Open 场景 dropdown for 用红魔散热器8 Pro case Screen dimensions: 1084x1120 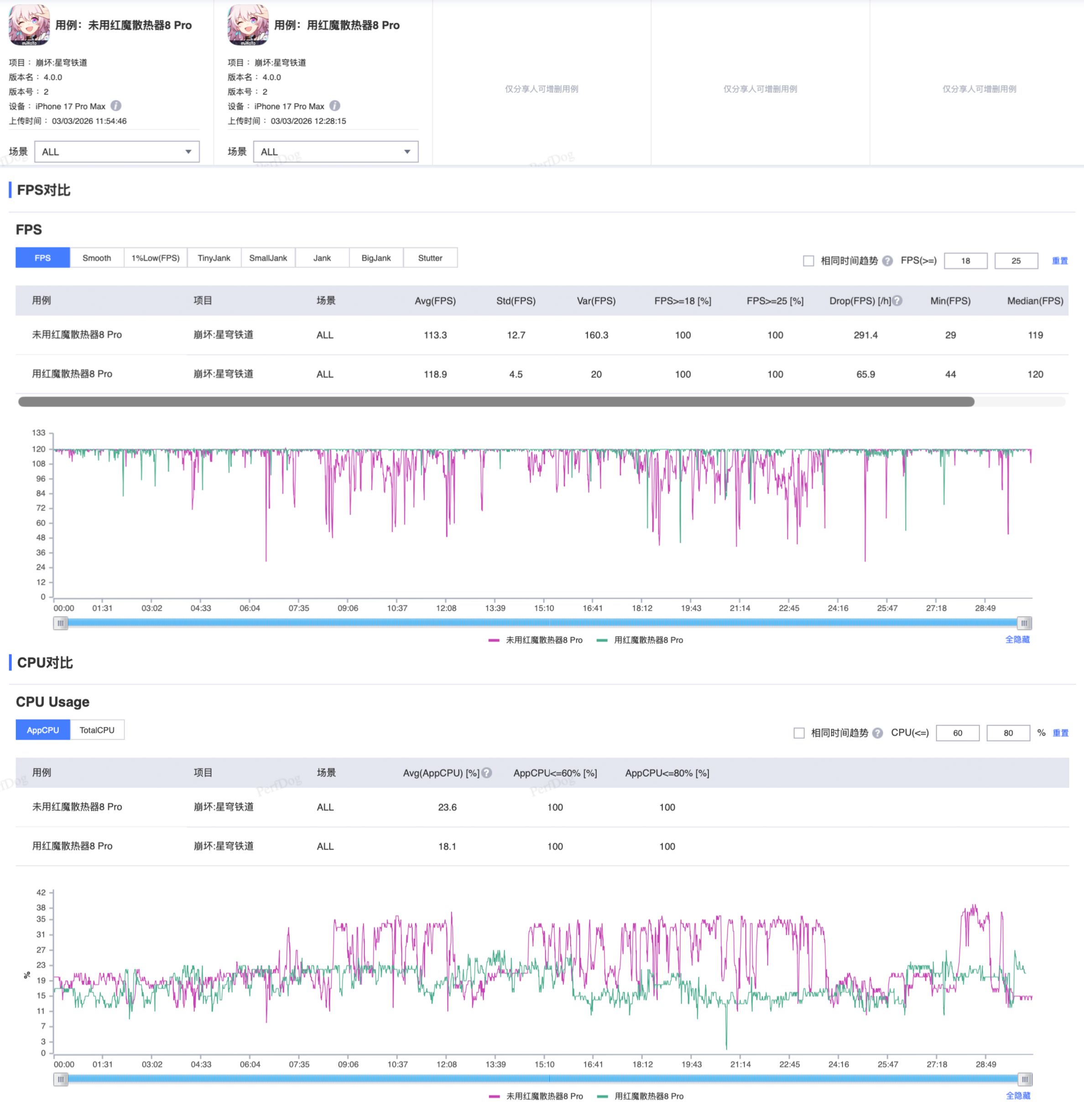(x=336, y=151)
